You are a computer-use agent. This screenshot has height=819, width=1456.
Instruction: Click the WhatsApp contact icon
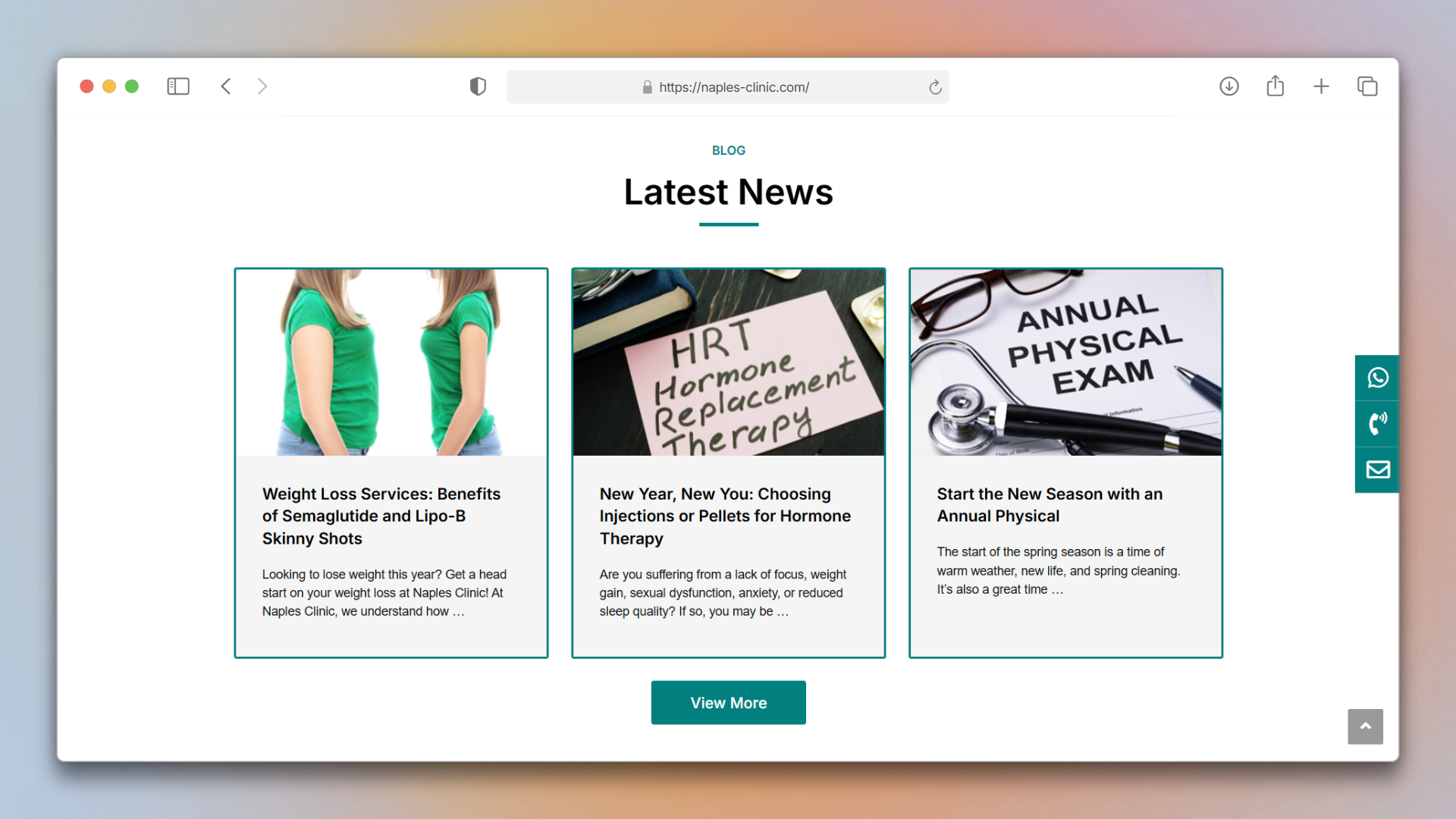(1377, 378)
